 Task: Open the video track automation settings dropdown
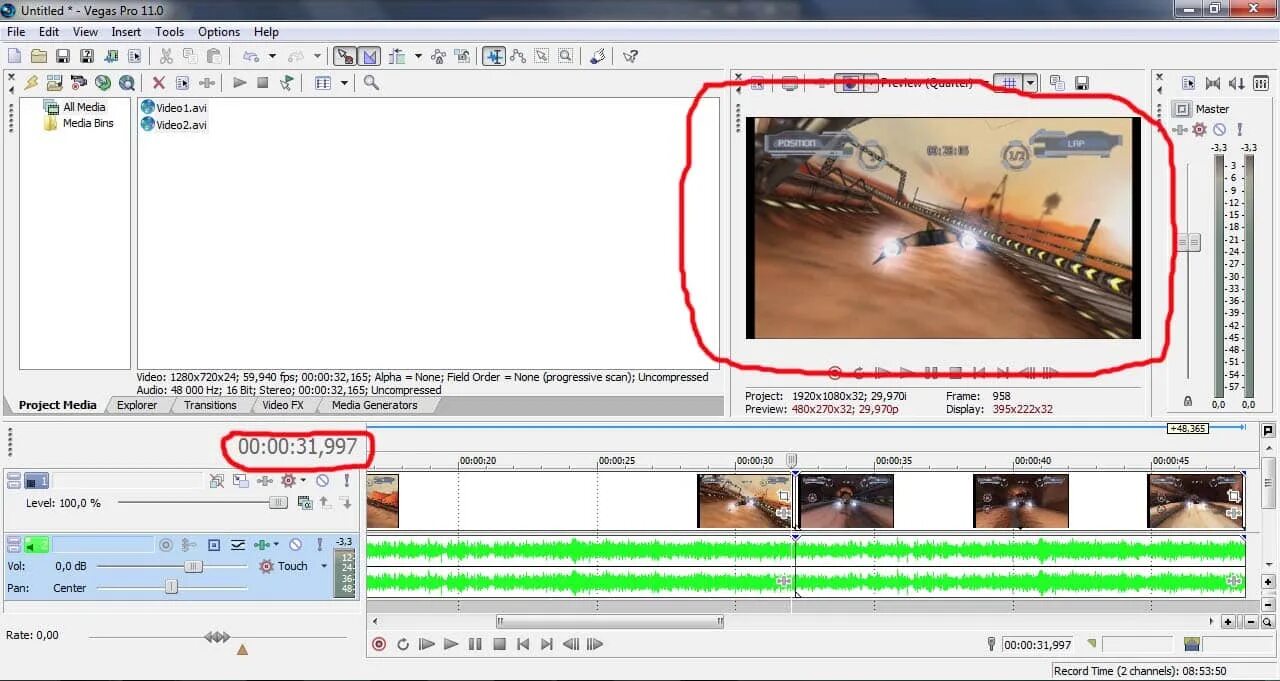point(303,481)
